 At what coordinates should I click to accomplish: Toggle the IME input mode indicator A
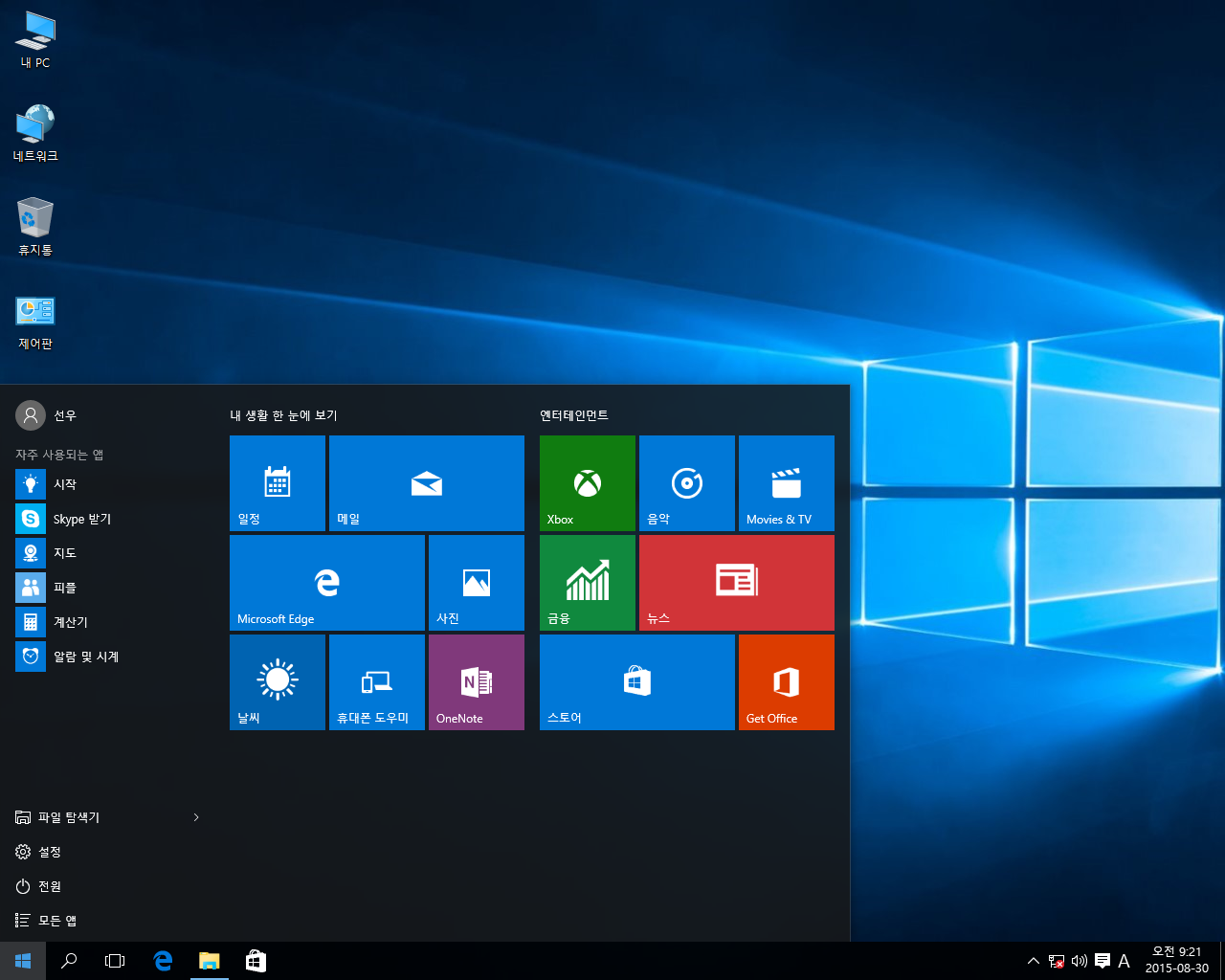pyautogui.click(x=1125, y=961)
